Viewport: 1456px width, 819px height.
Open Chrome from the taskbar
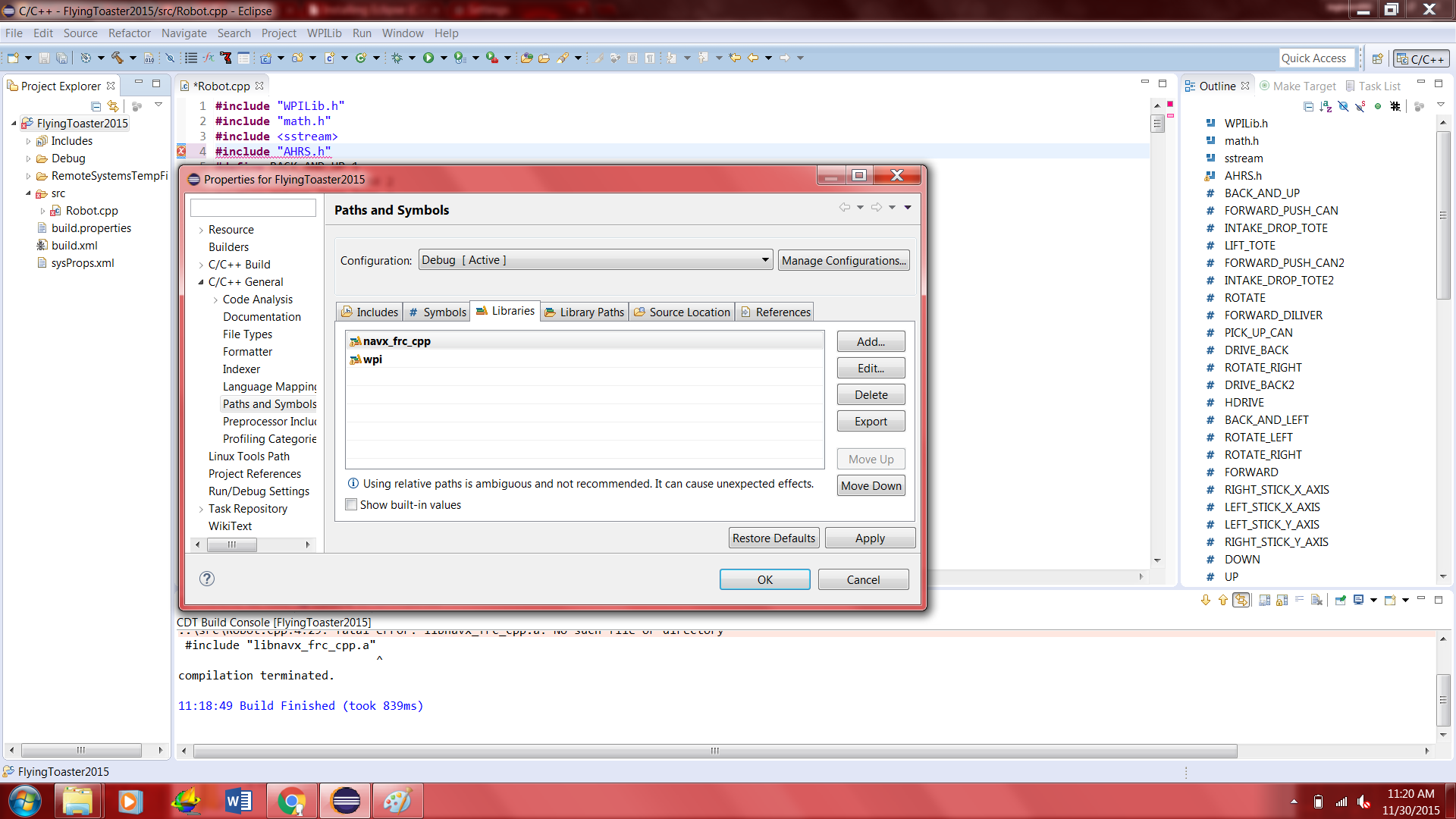click(292, 801)
